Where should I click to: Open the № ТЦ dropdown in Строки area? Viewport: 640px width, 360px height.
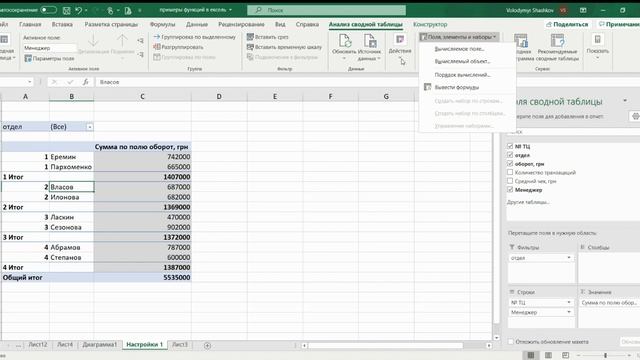pyautogui.click(x=569, y=302)
